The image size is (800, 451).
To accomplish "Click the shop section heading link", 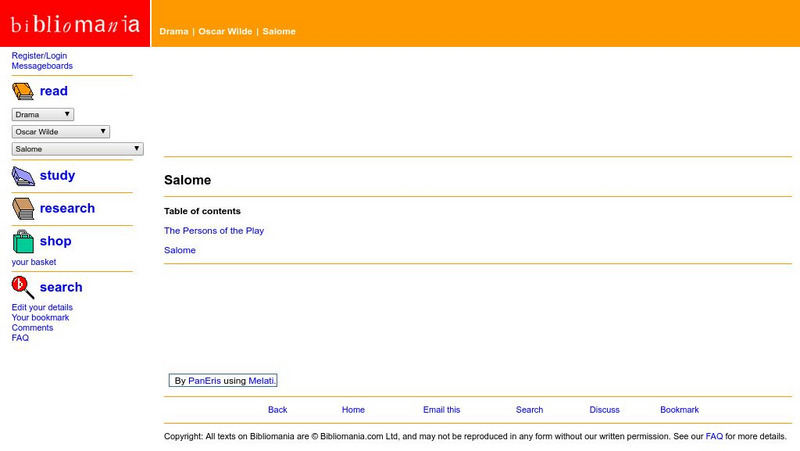I will [x=56, y=241].
